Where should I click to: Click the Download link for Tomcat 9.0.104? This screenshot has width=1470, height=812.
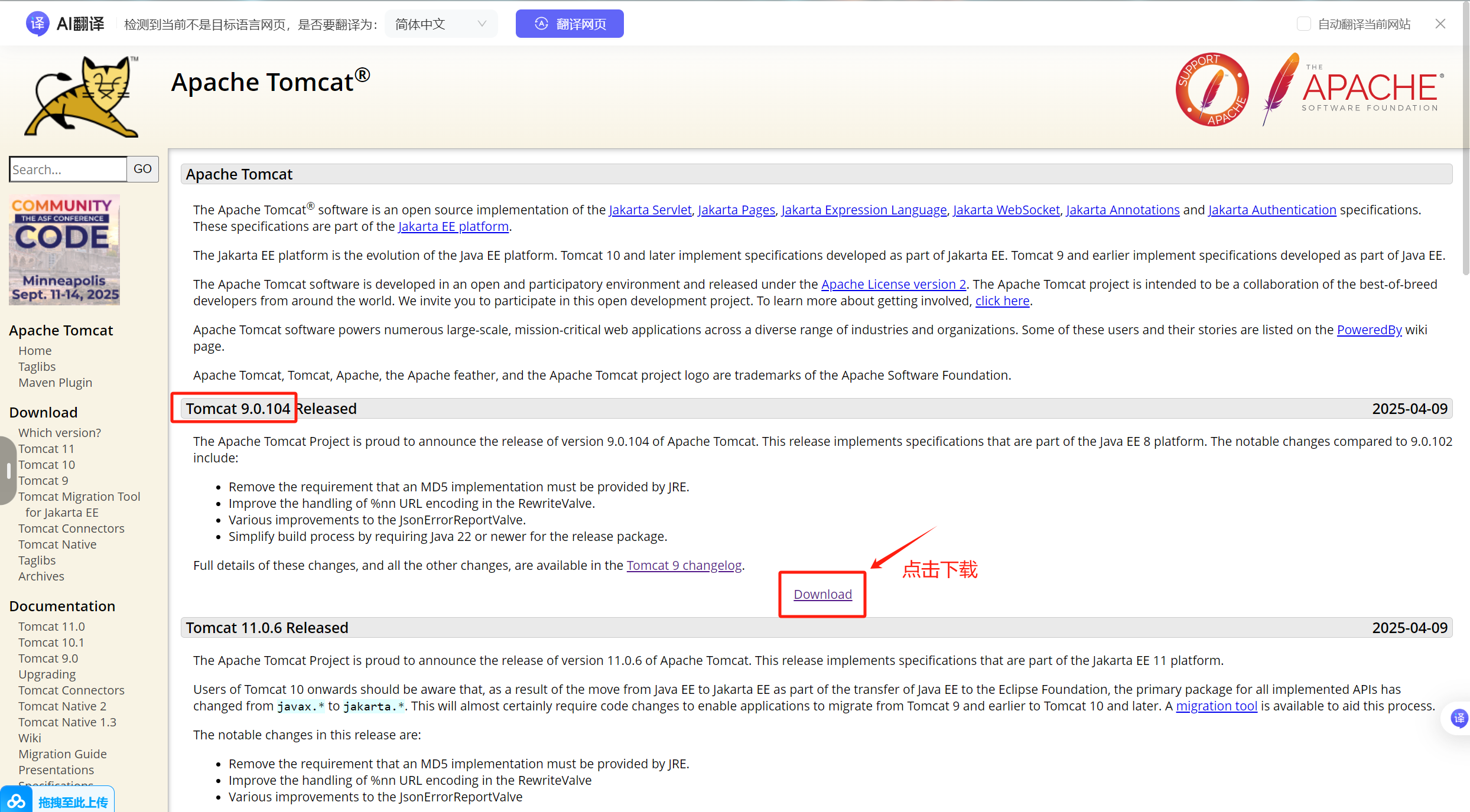pyautogui.click(x=822, y=594)
